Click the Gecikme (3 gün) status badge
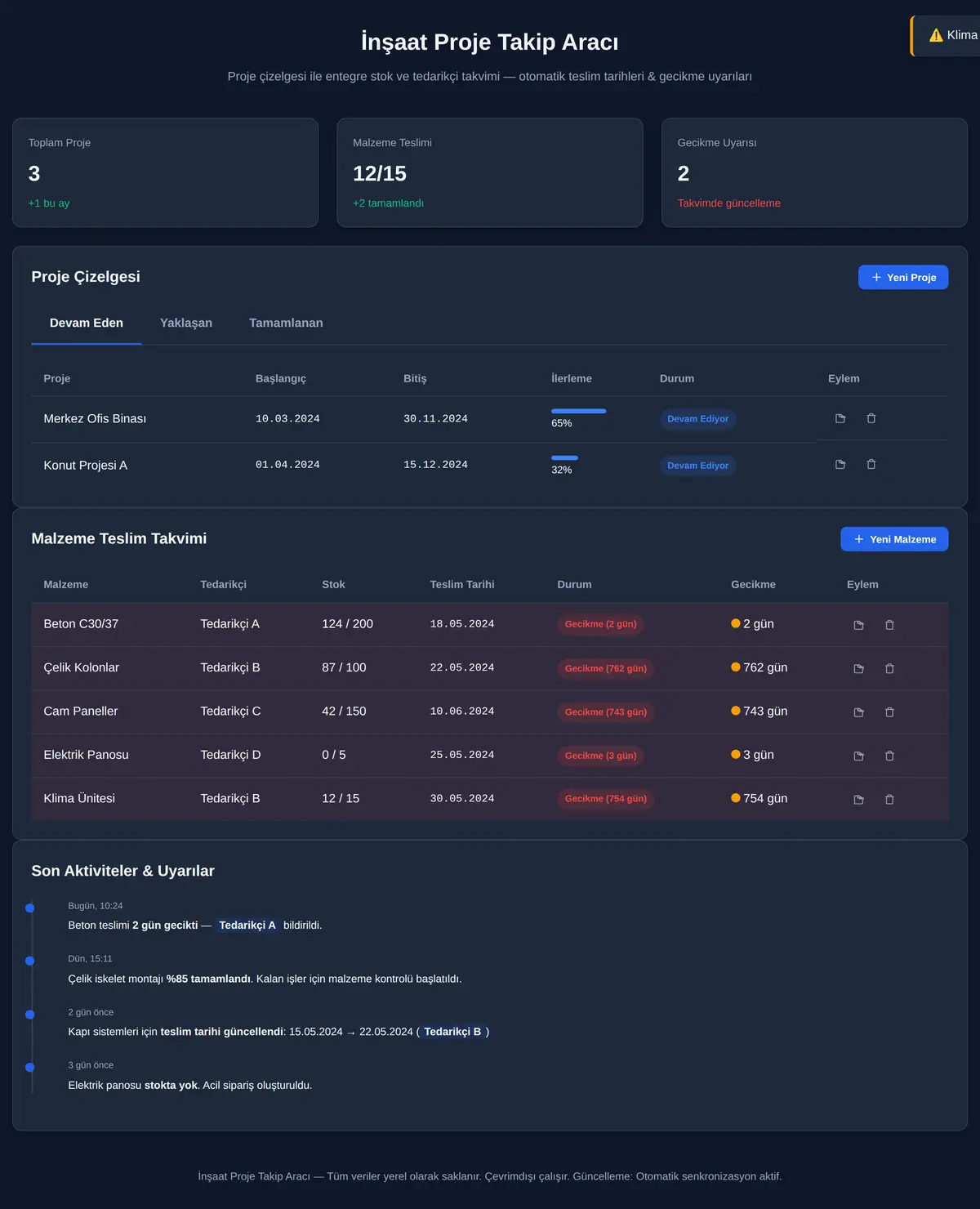The width and height of the screenshot is (980, 1209). [601, 756]
